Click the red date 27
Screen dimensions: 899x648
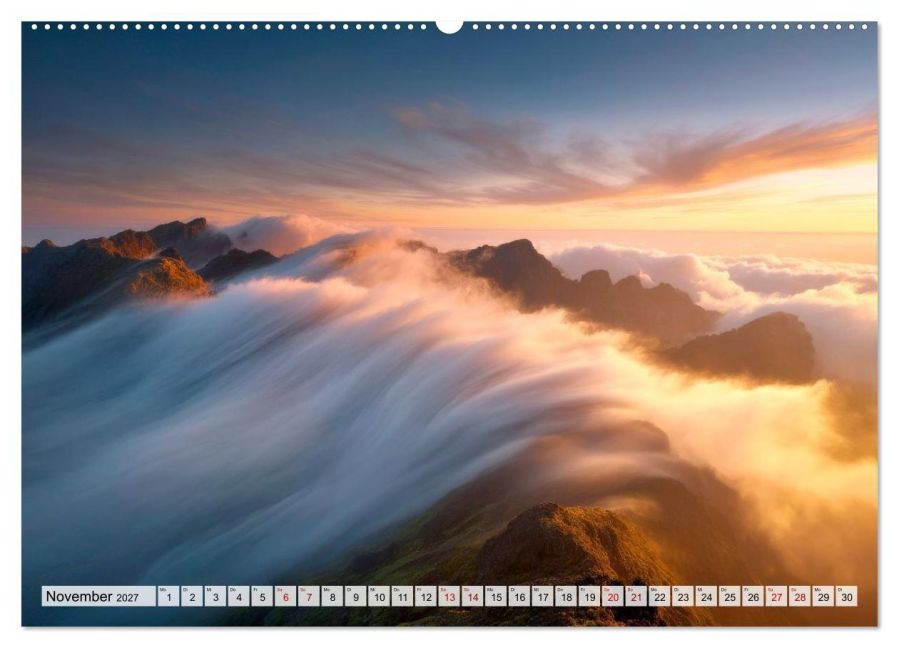tap(777, 596)
